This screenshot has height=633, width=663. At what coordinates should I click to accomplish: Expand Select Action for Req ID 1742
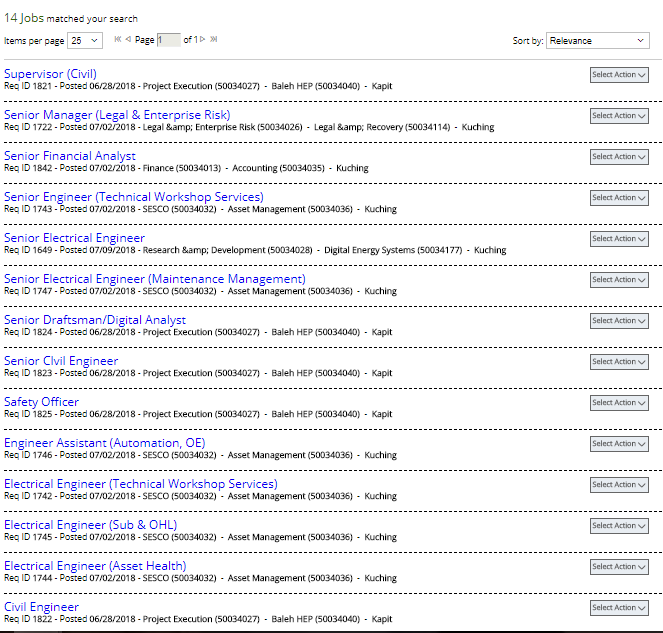click(x=619, y=485)
